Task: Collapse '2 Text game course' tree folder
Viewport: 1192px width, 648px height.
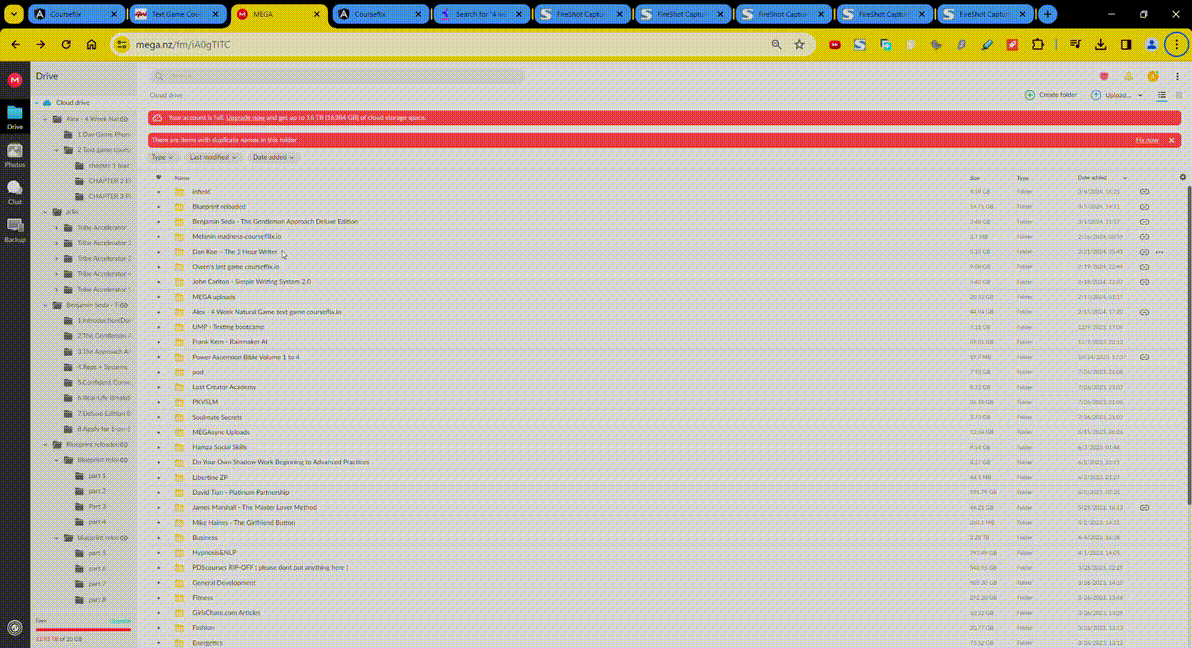Action: (57, 150)
